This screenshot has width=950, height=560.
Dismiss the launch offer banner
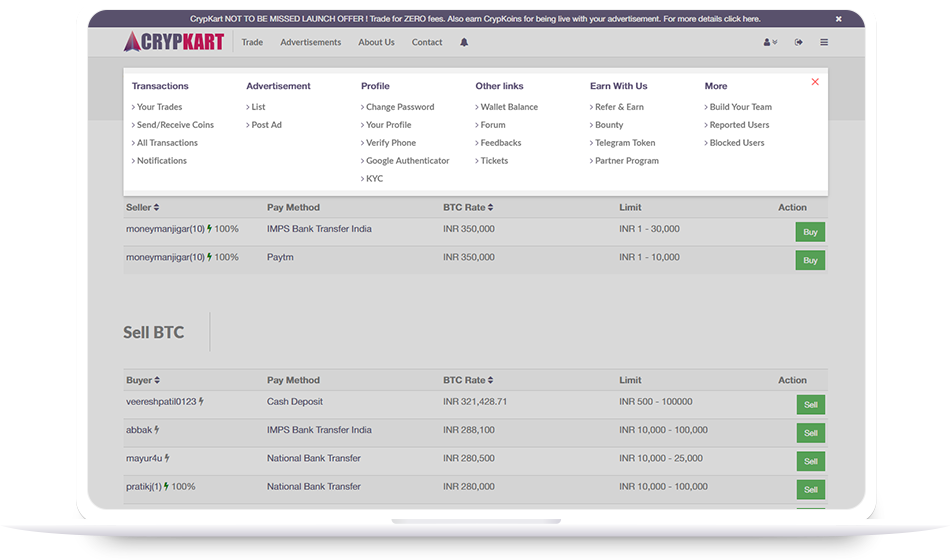(838, 19)
